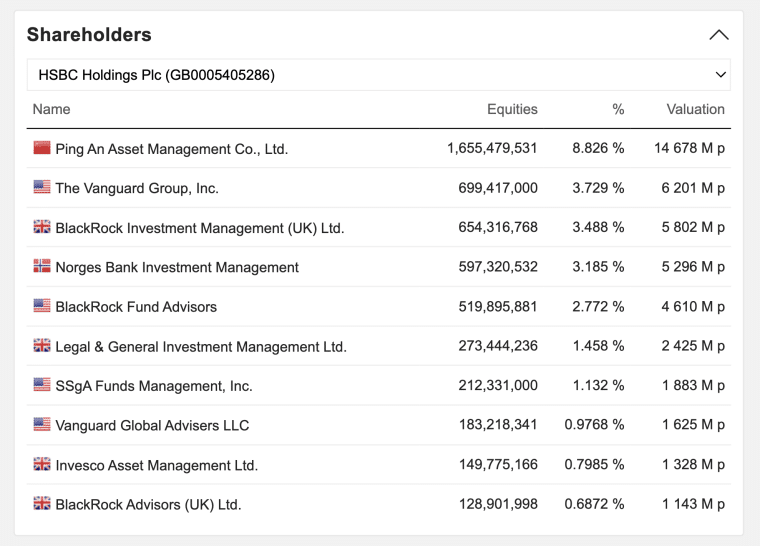Open the HSBC Holdings Plc security dropdown
The image size is (760, 546).
(379, 75)
